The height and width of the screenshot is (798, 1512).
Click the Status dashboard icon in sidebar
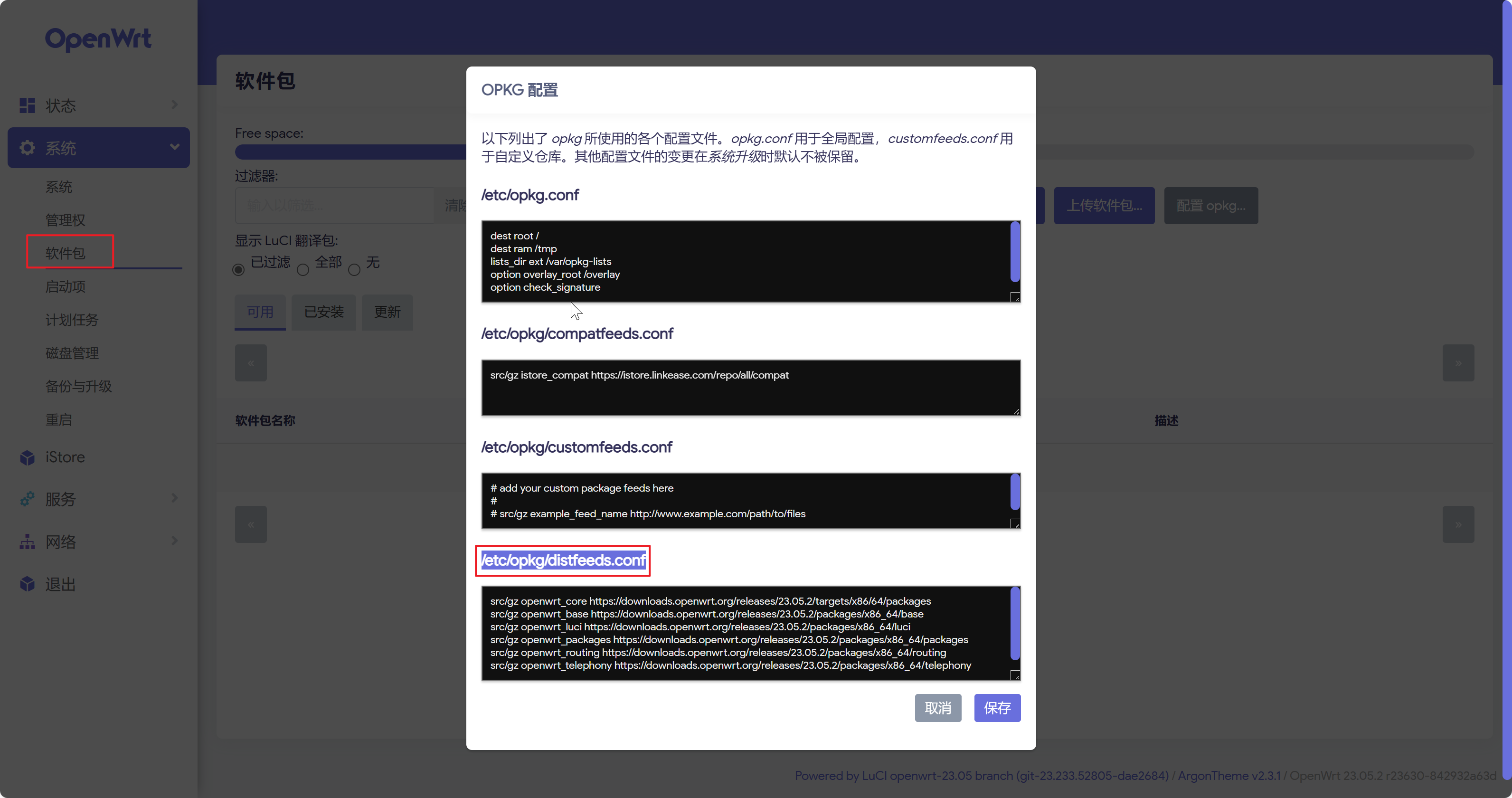27,105
